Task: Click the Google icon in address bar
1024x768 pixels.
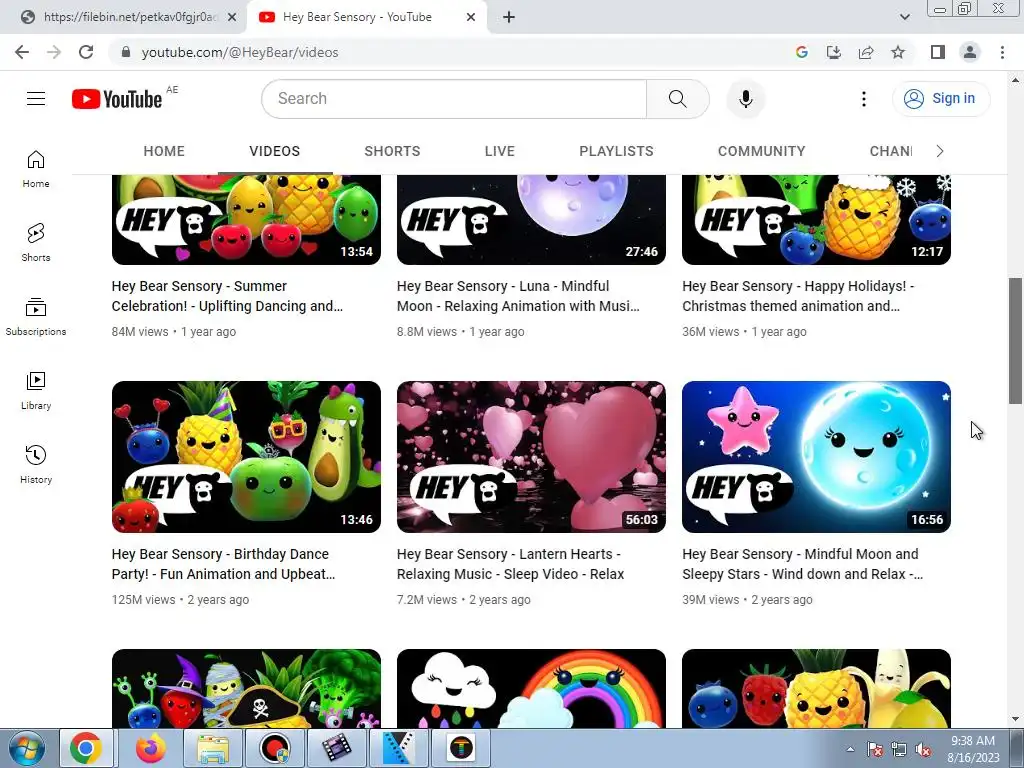Action: [802, 52]
